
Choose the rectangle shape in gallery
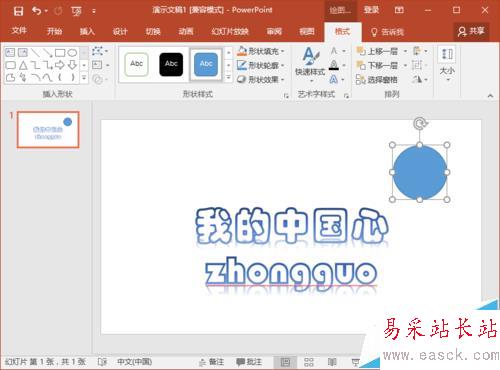[x=60, y=52]
